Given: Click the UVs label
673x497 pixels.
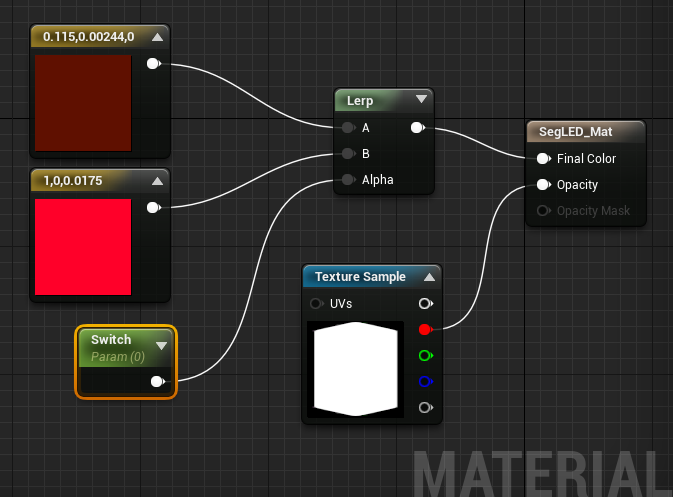Looking at the screenshot, I should coord(341,304).
